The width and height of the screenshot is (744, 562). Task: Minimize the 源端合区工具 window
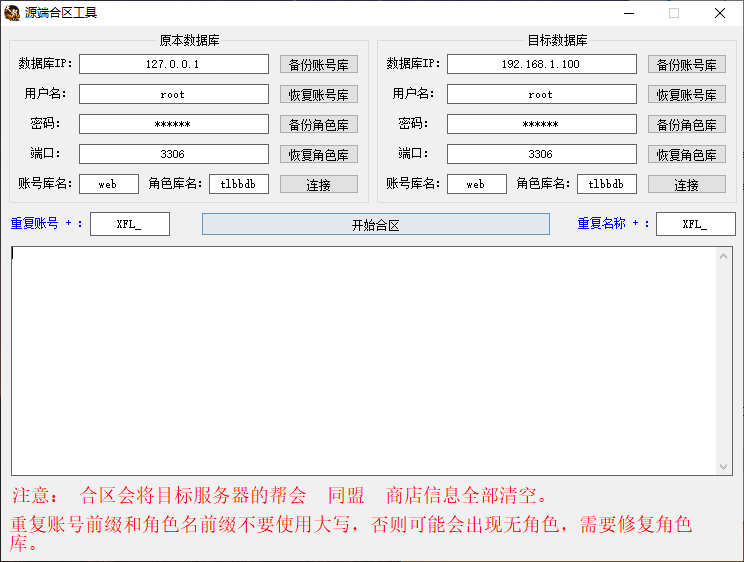(x=629, y=13)
